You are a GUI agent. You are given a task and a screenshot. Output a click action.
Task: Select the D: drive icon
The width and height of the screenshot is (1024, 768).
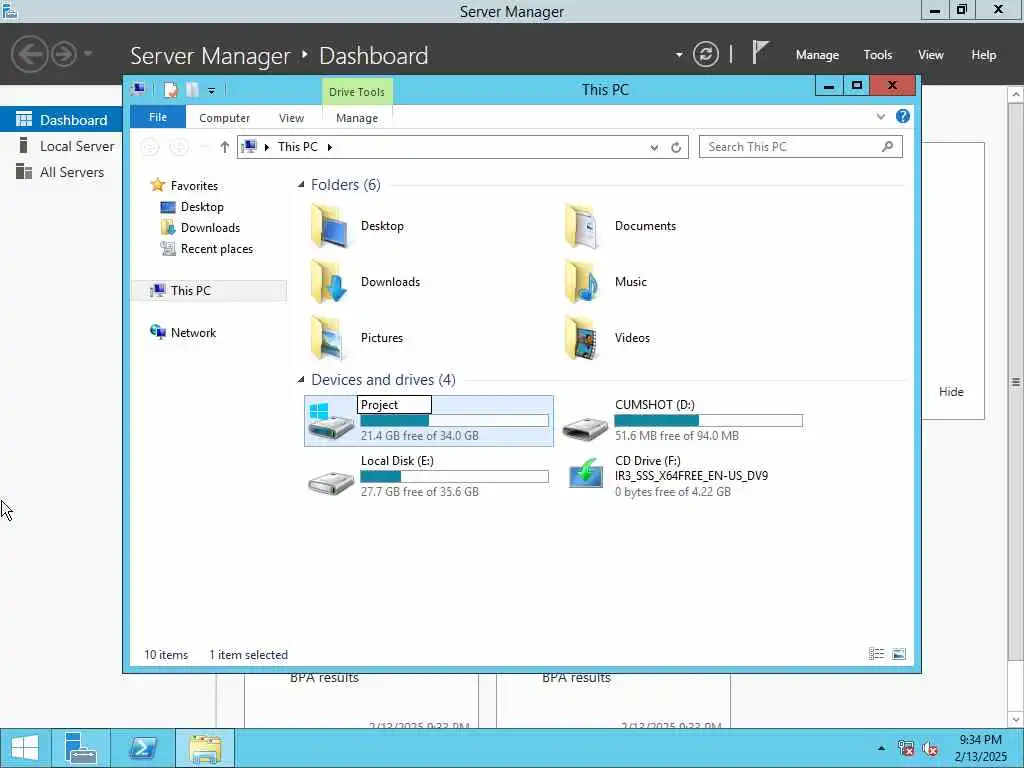(x=585, y=428)
